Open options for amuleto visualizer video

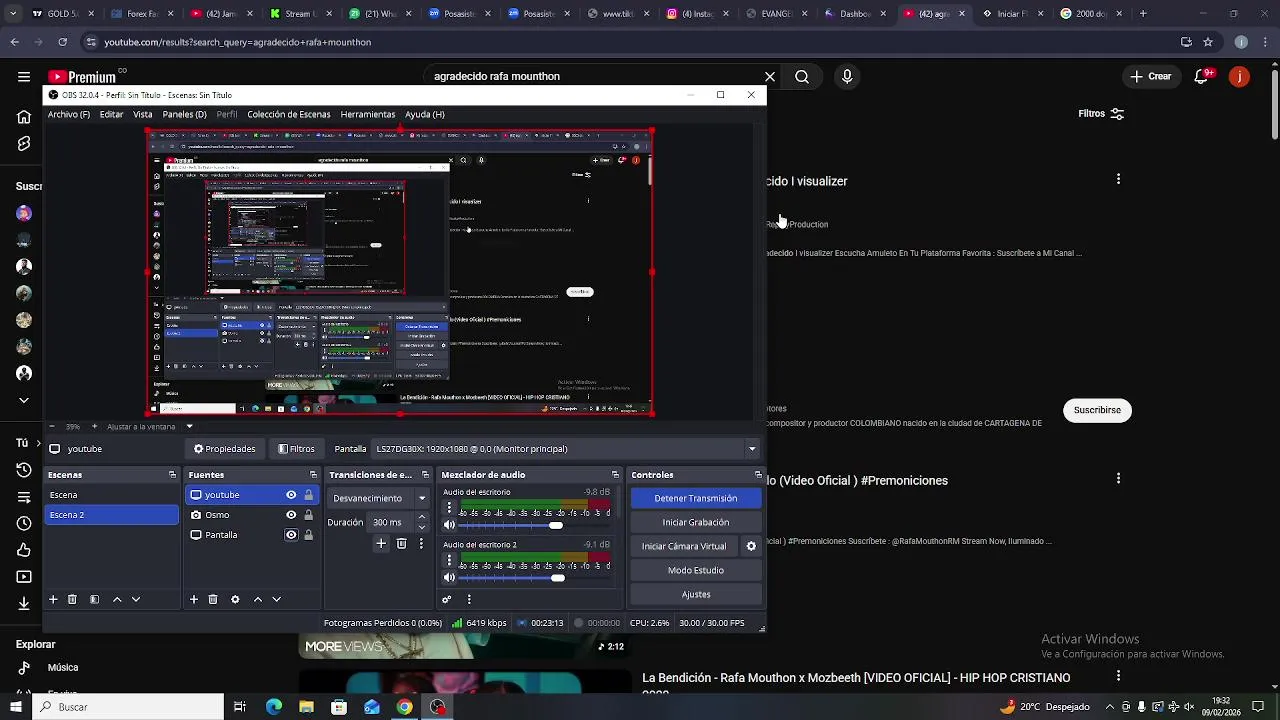[x=1118, y=179]
